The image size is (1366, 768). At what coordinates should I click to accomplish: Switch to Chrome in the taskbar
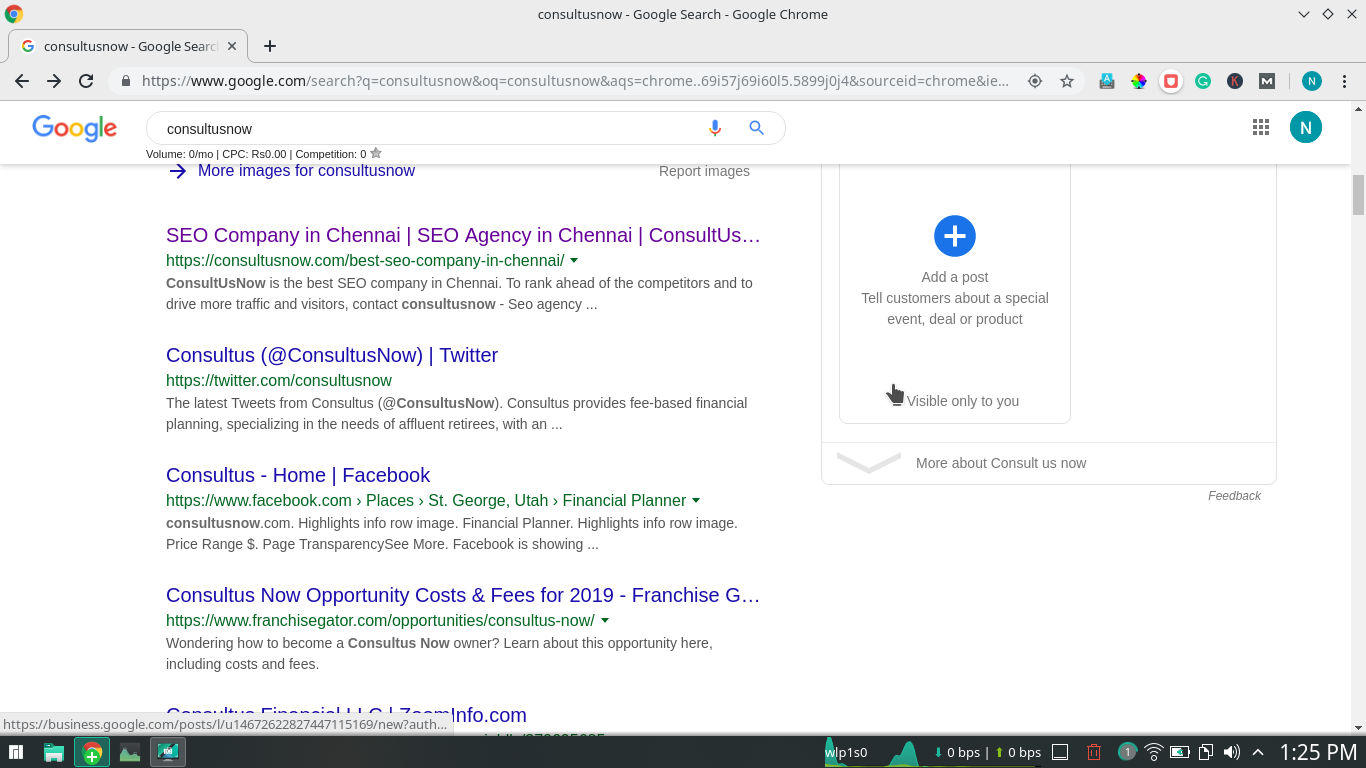coord(92,752)
